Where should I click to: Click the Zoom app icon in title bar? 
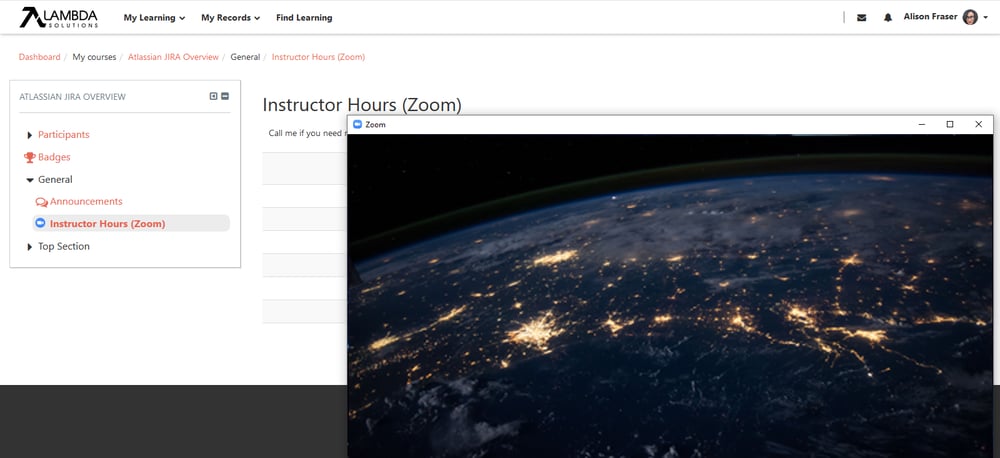click(358, 124)
